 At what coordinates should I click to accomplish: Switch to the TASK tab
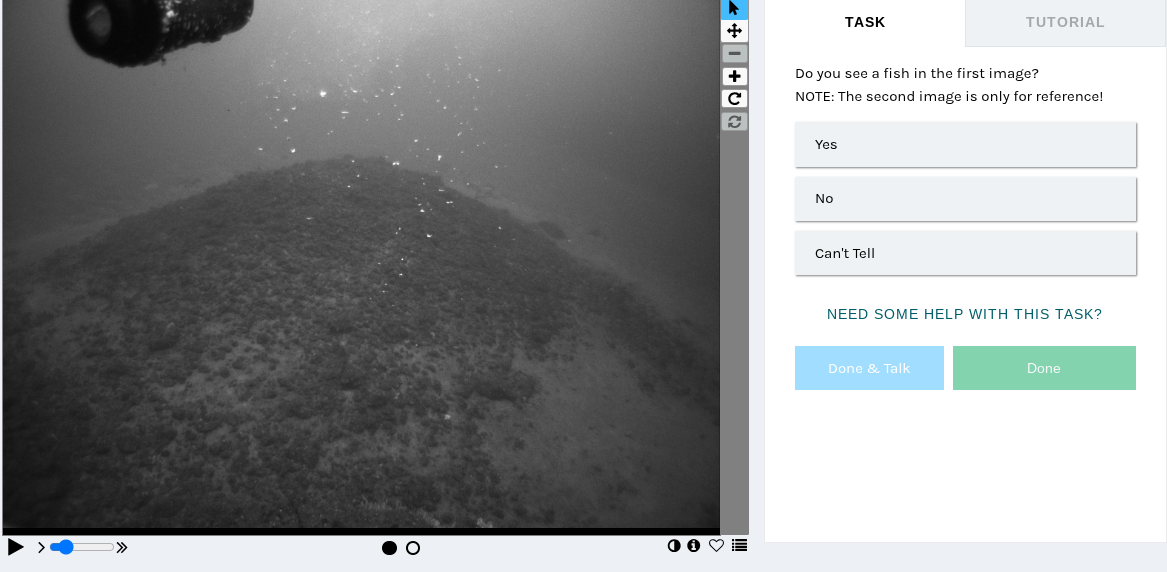pyautogui.click(x=865, y=22)
